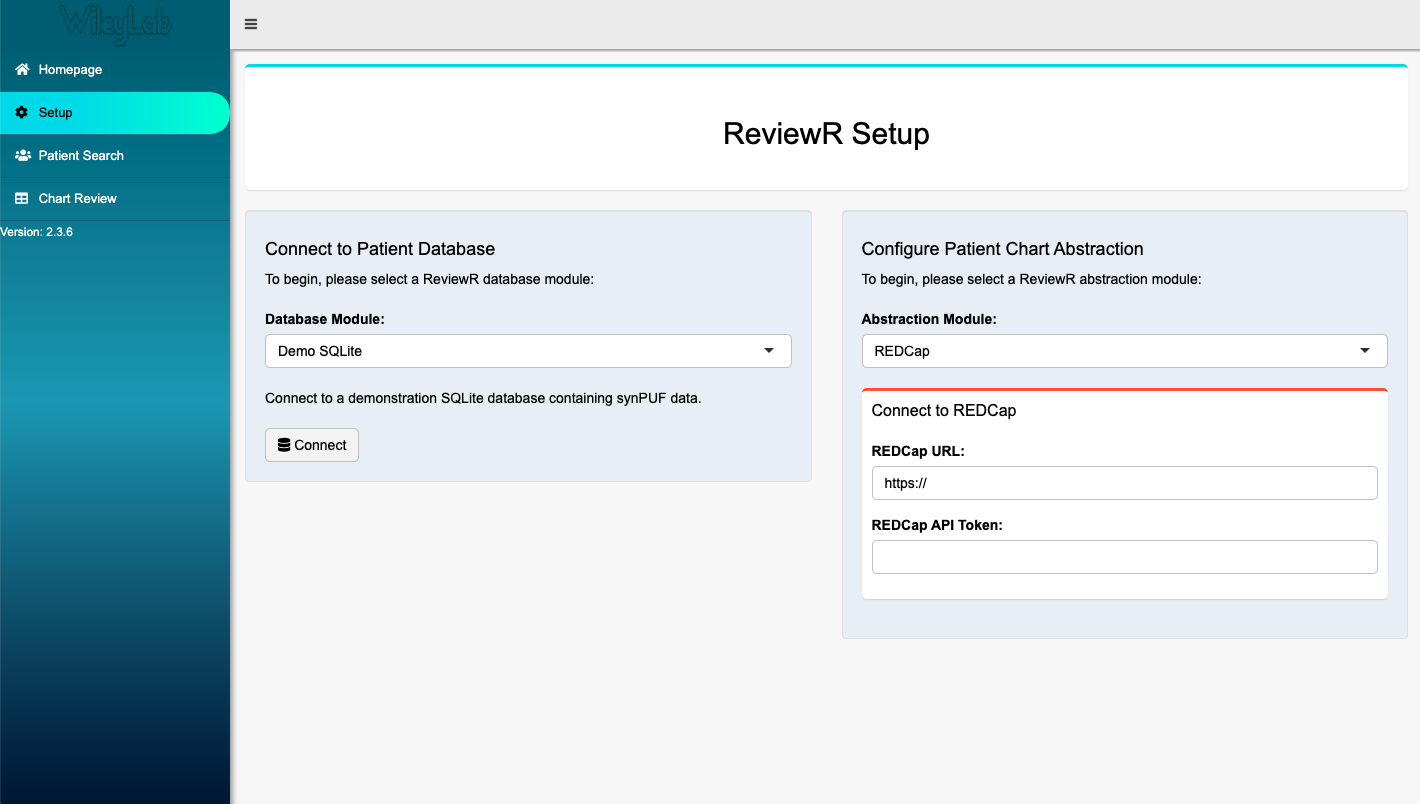Click the REDCap API Token input box
This screenshot has height=804, width=1420.
[1124, 557]
